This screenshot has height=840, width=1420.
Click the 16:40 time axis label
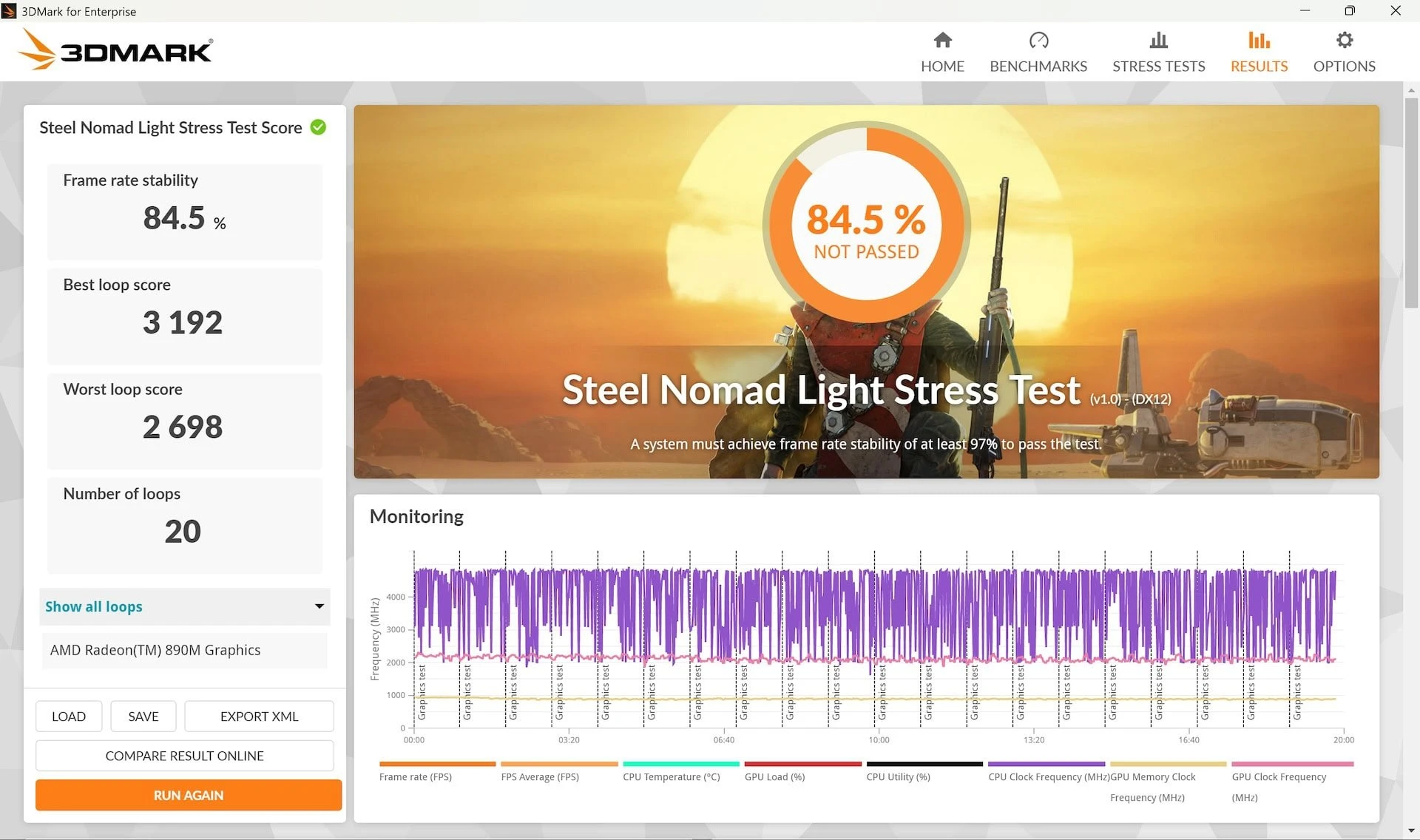tap(1189, 739)
